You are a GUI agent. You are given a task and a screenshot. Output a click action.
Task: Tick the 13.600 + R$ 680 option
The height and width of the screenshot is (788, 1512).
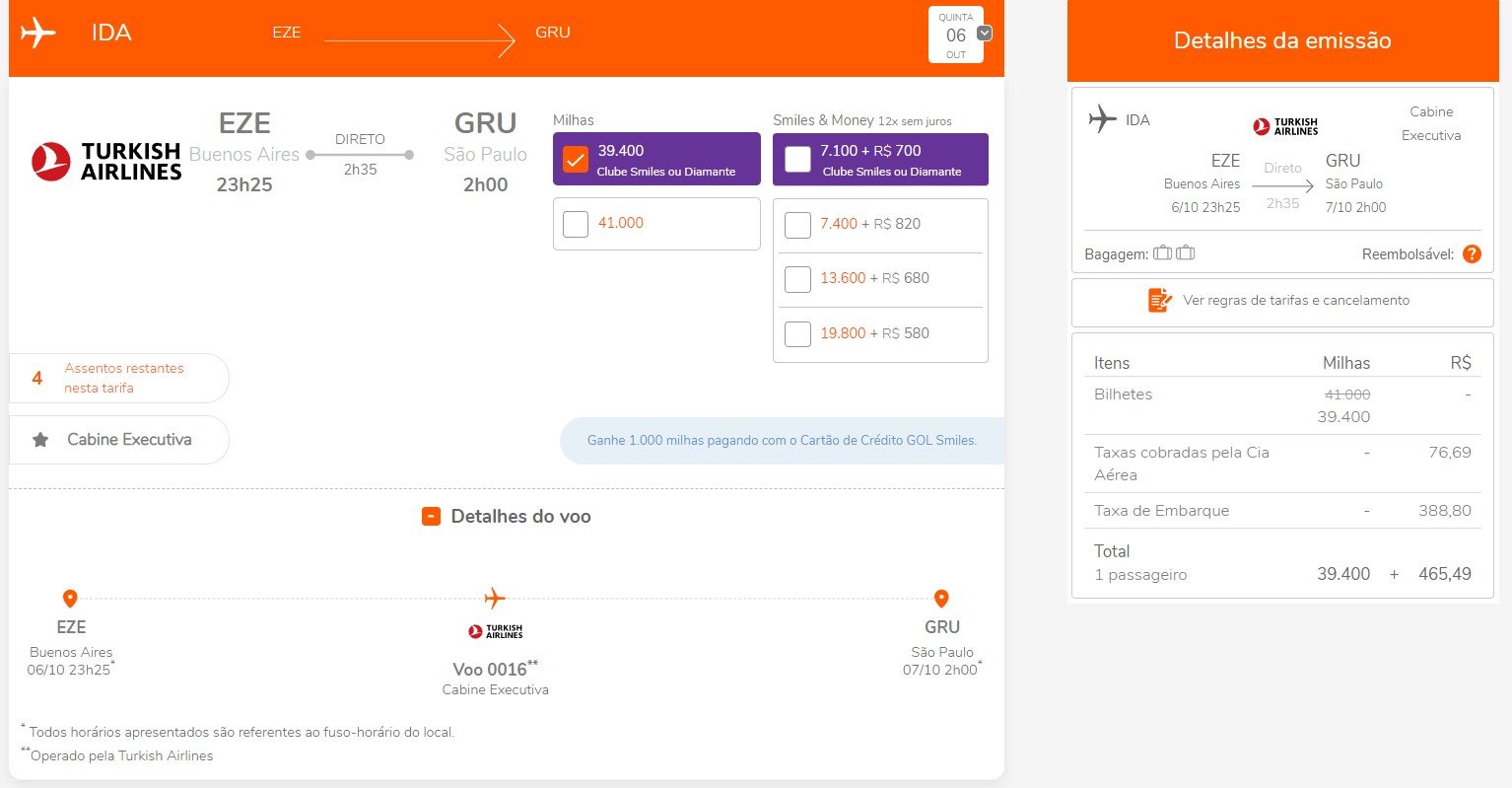[x=797, y=279]
